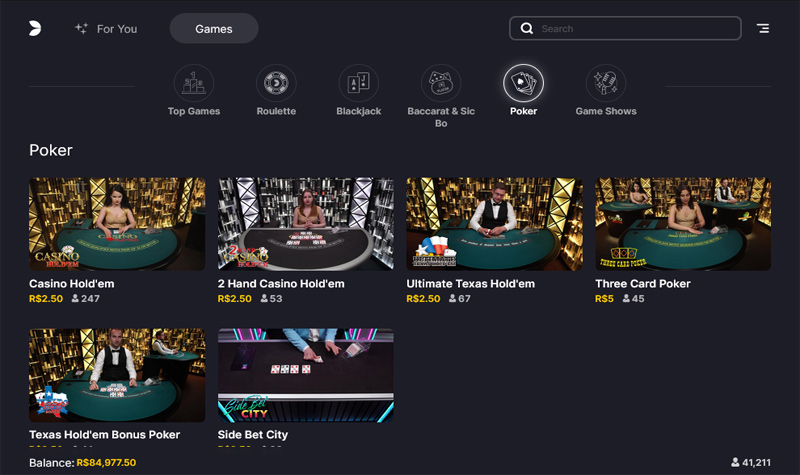This screenshot has width=800, height=475.
Task: Open the For You tab
Action: [106, 29]
